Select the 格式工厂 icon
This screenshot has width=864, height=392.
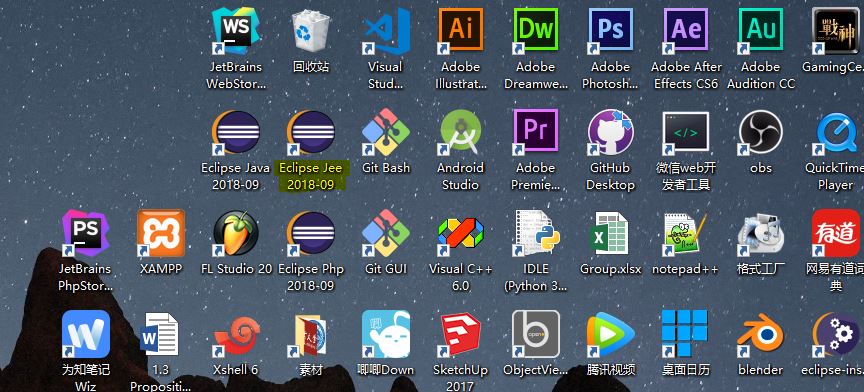760,233
